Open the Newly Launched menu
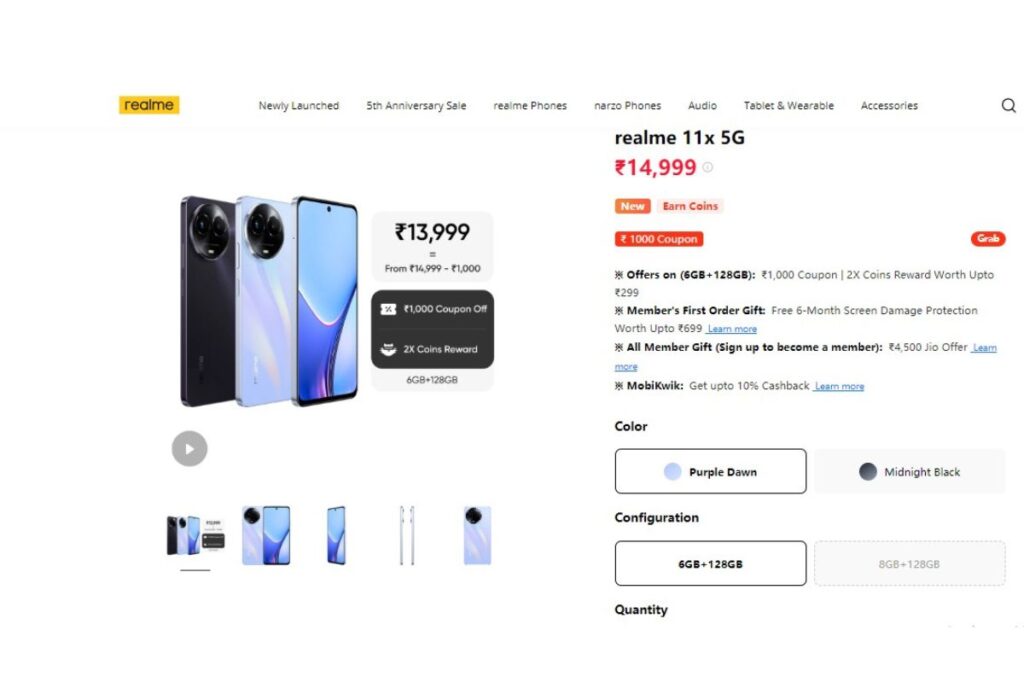This screenshot has width=1024, height=683. 298,106
